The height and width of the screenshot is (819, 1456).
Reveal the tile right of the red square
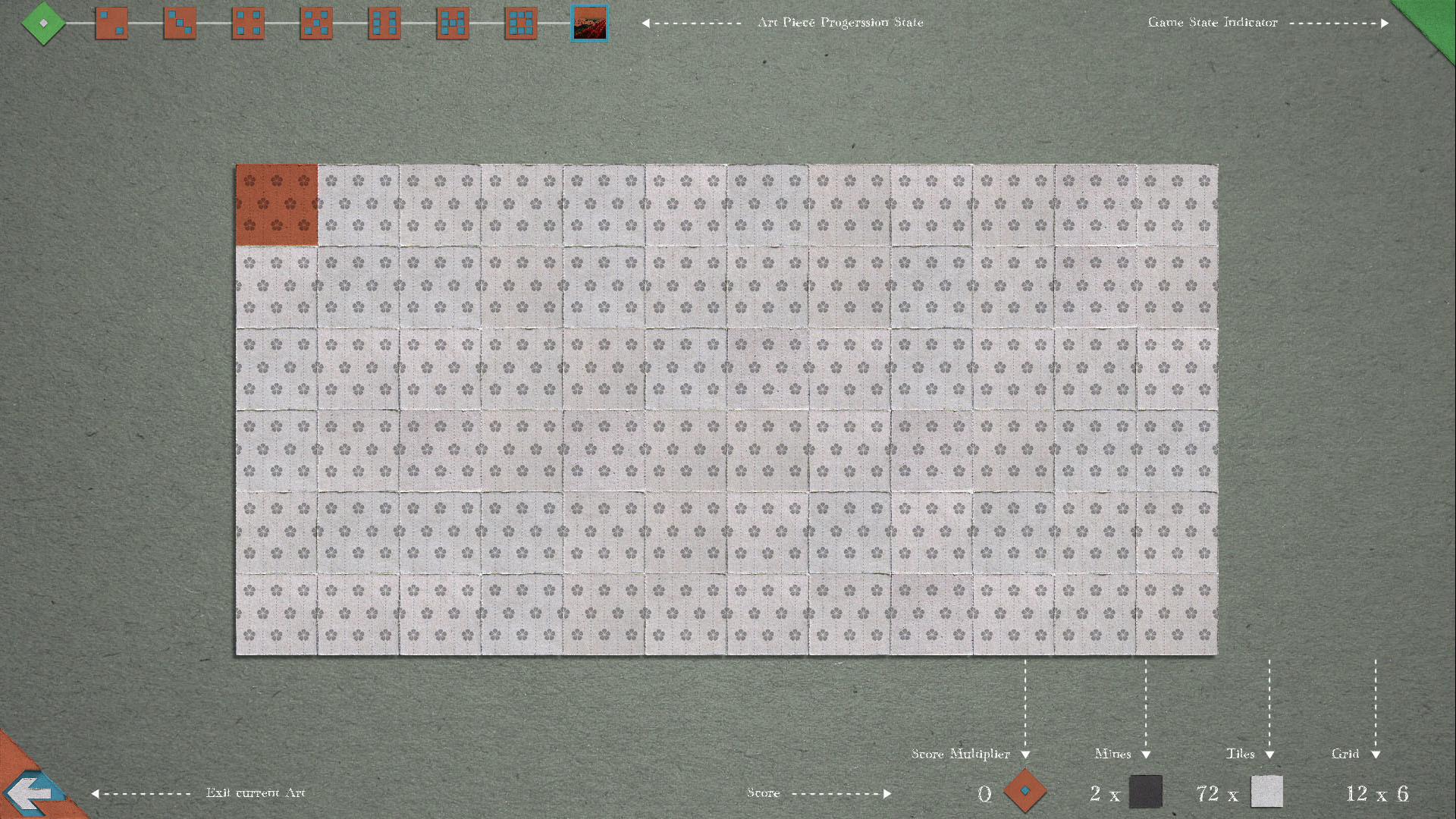[x=358, y=205]
